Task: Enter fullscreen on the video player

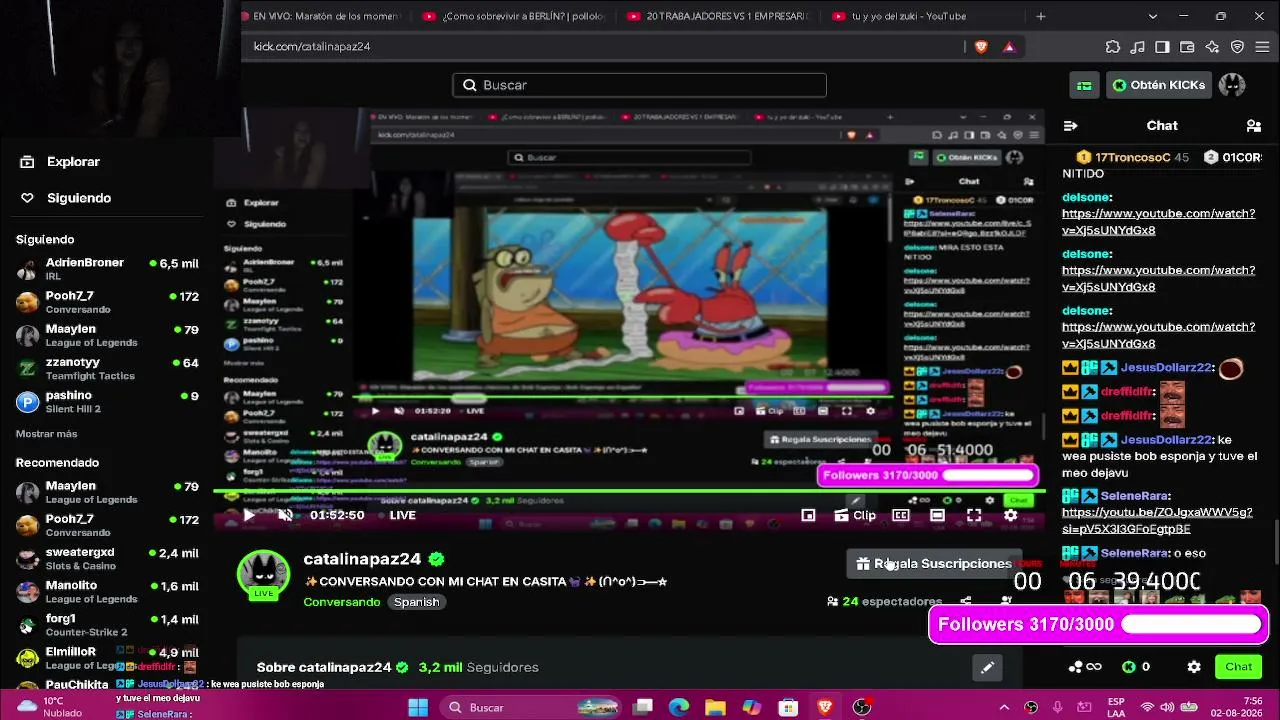Action: coord(974,515)
